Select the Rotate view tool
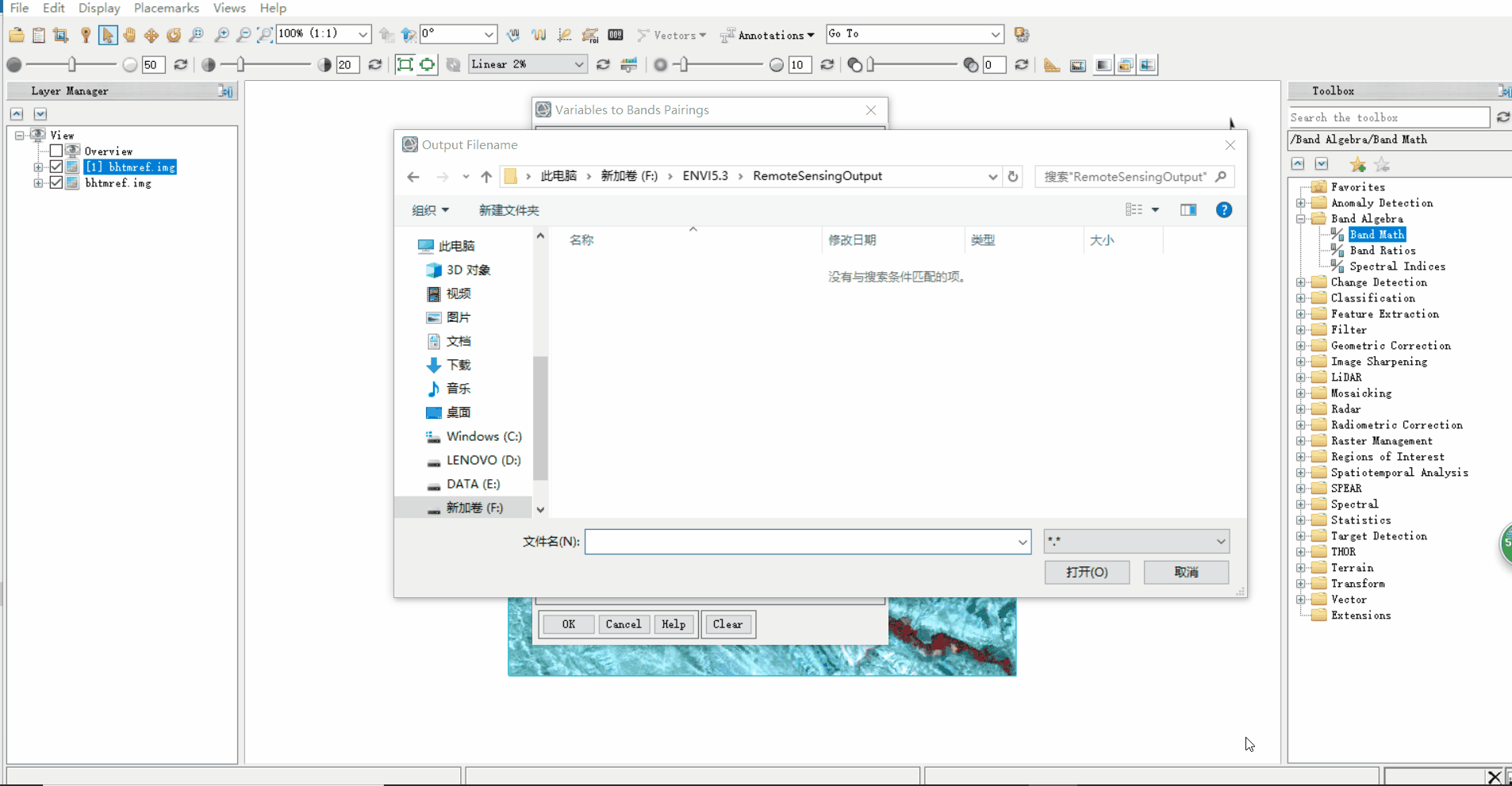 pos(173,35)
